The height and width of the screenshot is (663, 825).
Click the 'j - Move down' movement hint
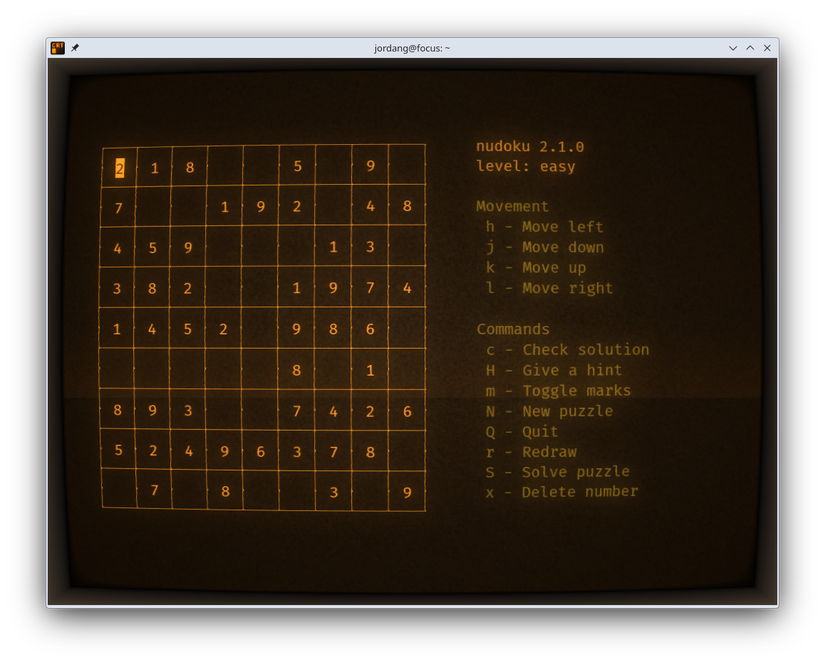545,247
